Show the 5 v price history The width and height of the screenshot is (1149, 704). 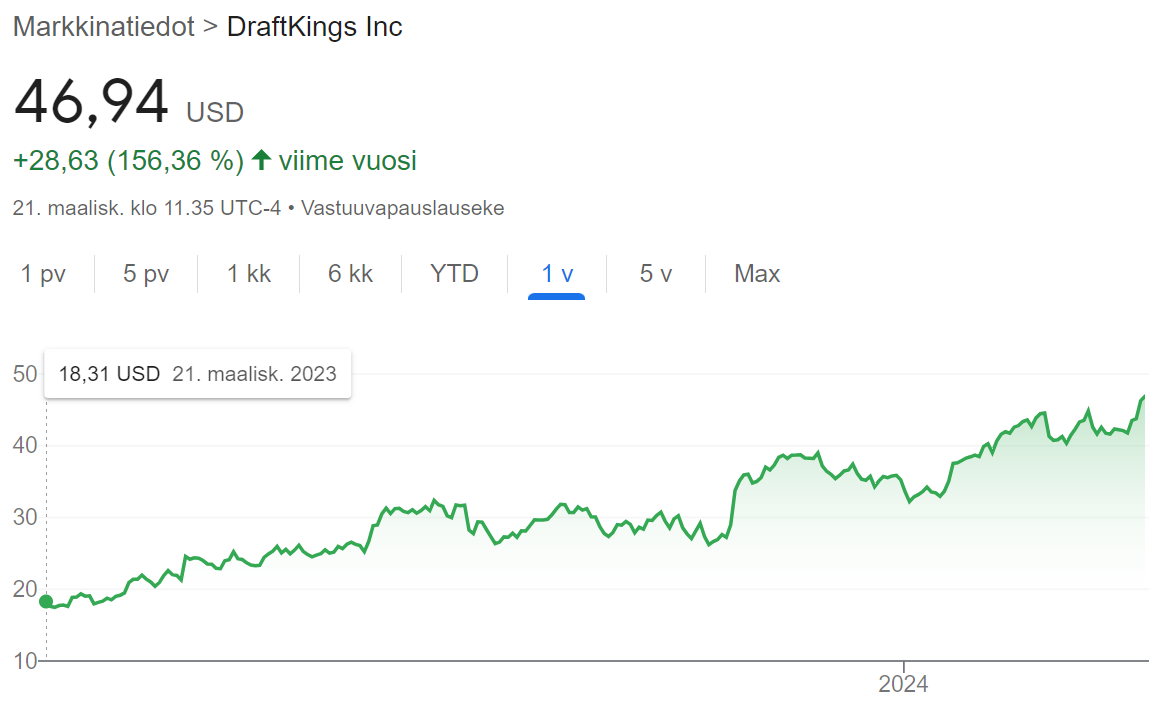pos(656,273)
